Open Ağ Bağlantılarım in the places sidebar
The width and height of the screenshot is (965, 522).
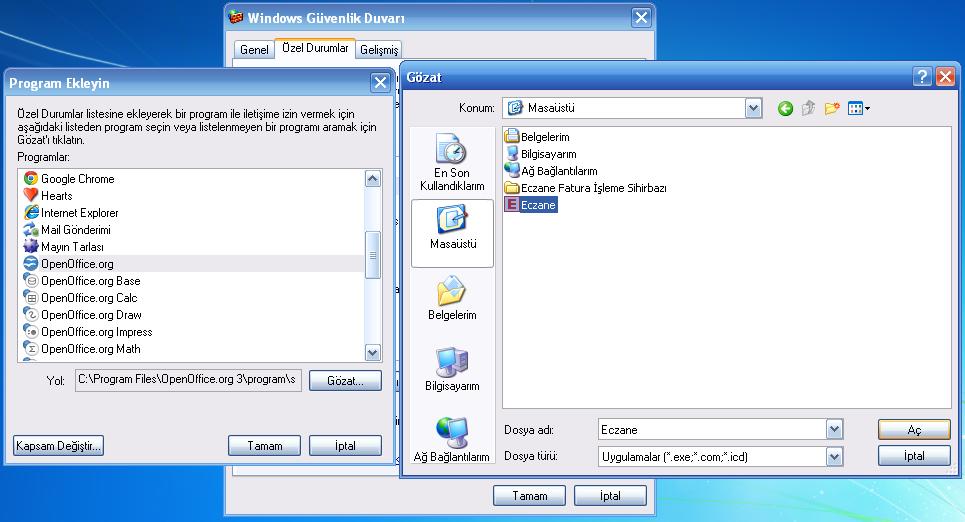coord(452,440)
